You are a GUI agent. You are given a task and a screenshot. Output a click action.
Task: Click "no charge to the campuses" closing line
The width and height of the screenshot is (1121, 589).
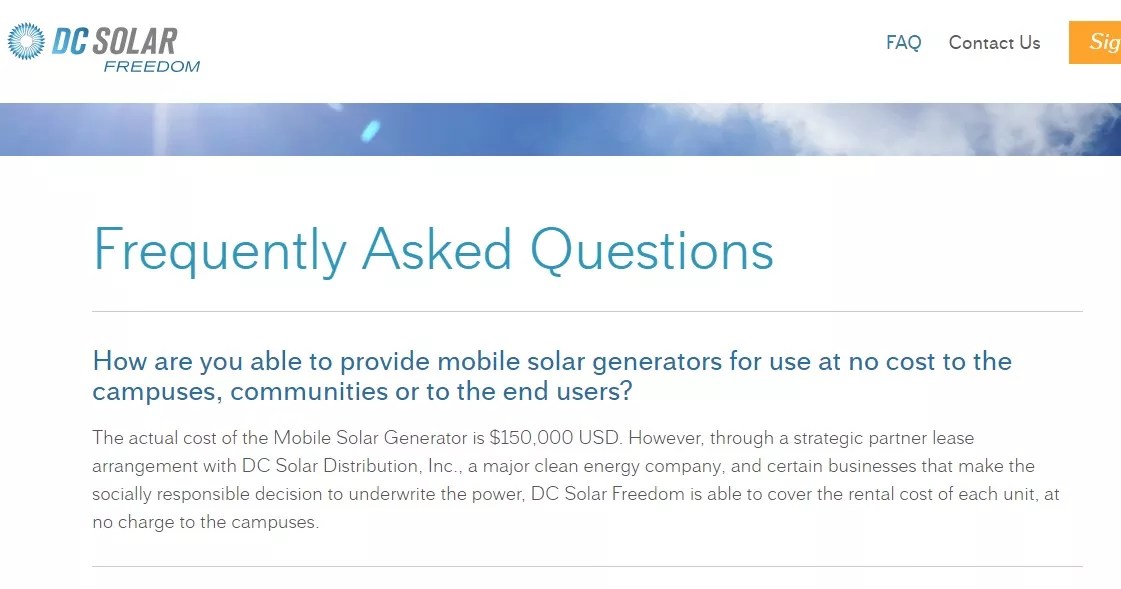205,522
